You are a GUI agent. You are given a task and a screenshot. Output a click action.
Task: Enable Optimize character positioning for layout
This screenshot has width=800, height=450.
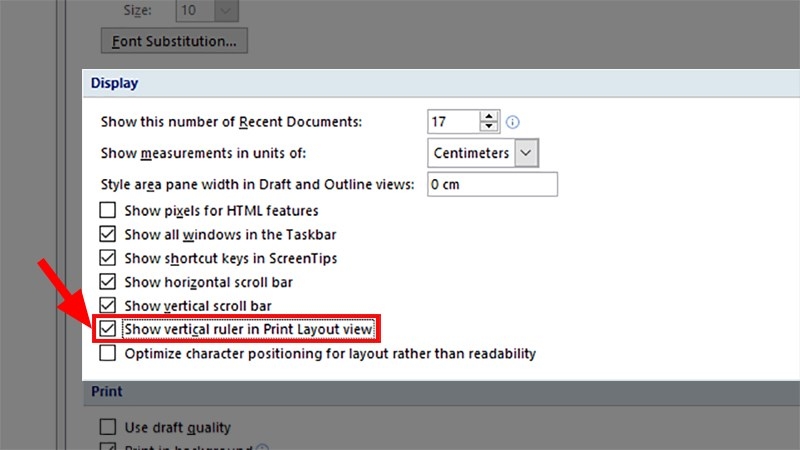[107, 353]
